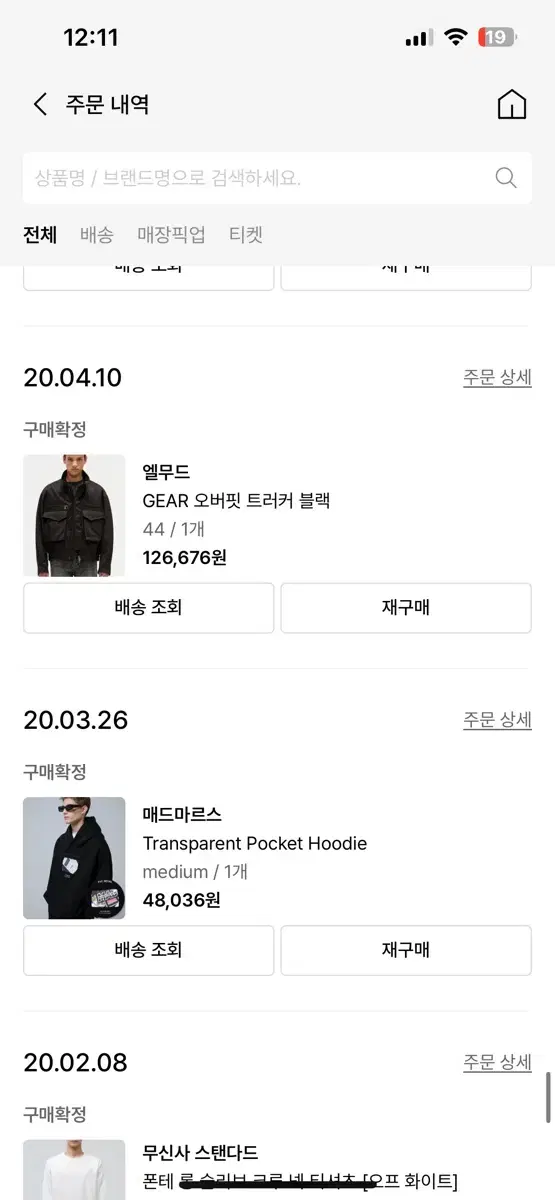Tap 배송 조회 for Transparent Pocket Hoodie
Viewport: 555px width, 1200px height.
(148, 950)
